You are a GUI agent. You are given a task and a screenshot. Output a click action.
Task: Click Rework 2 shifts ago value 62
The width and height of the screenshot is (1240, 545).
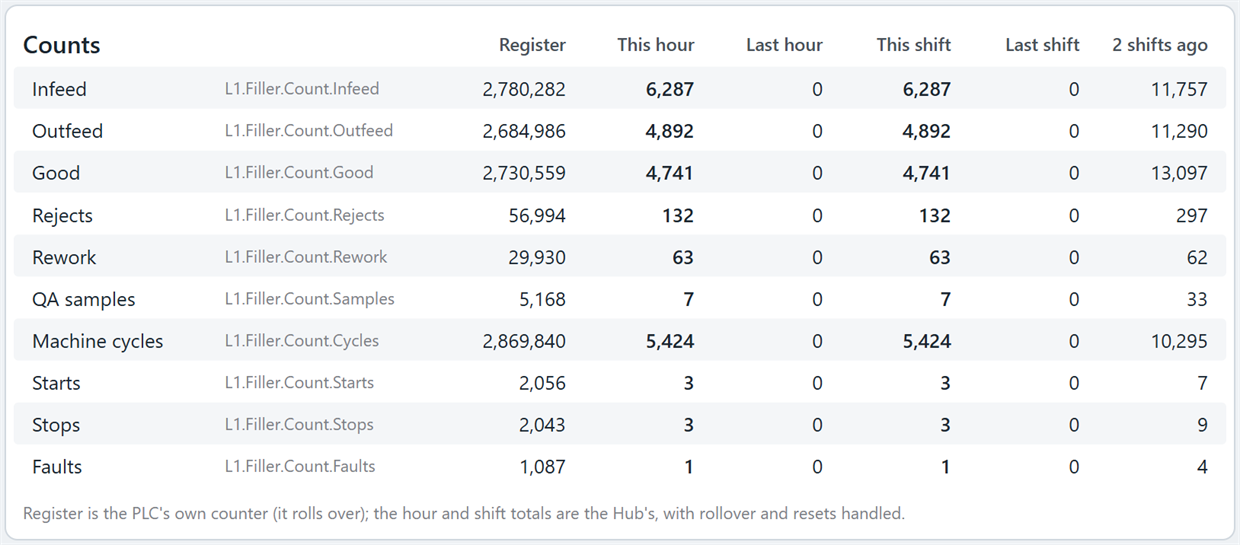(x=1197, y=257)
